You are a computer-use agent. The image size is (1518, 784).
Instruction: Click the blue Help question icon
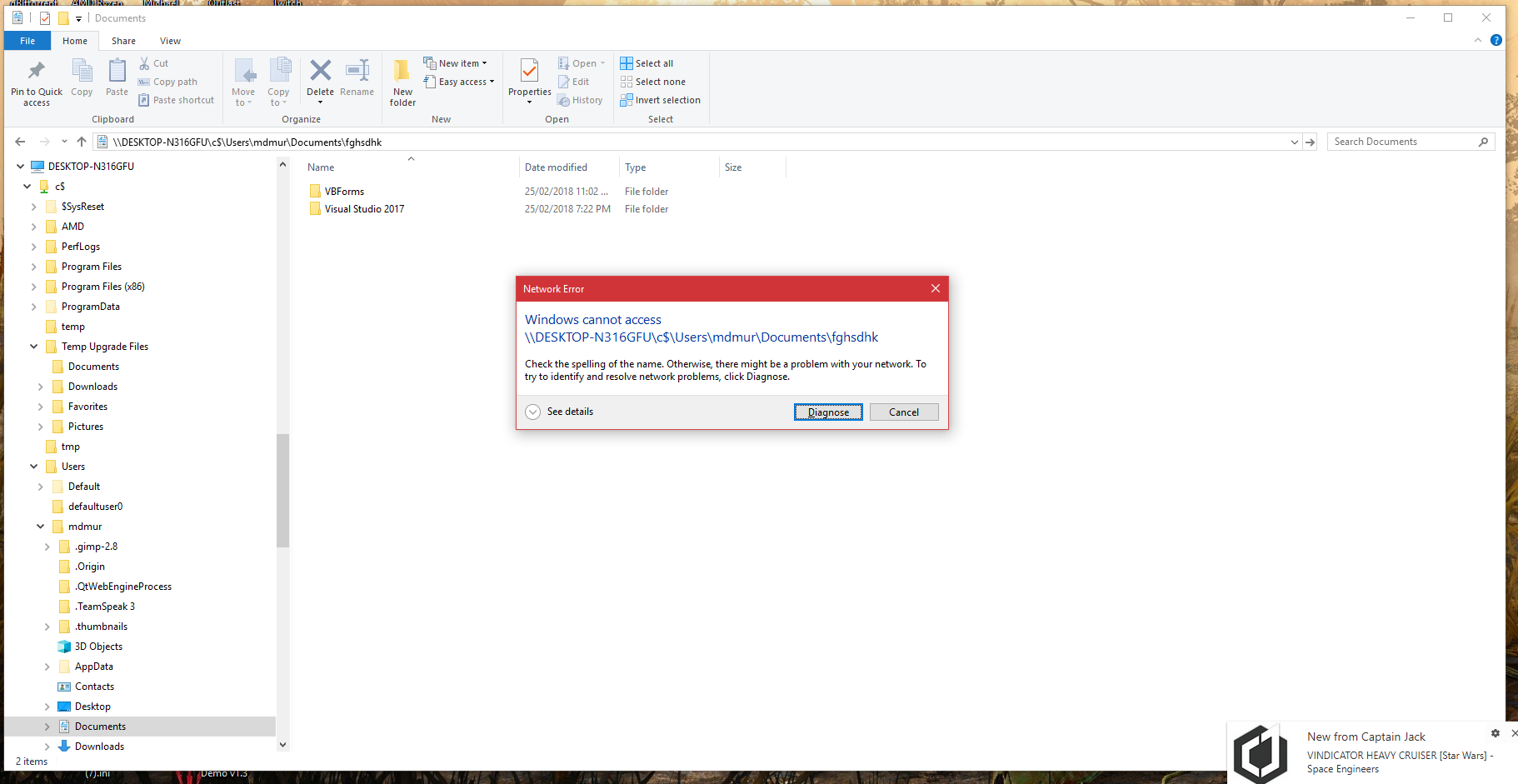point(1496,40)
